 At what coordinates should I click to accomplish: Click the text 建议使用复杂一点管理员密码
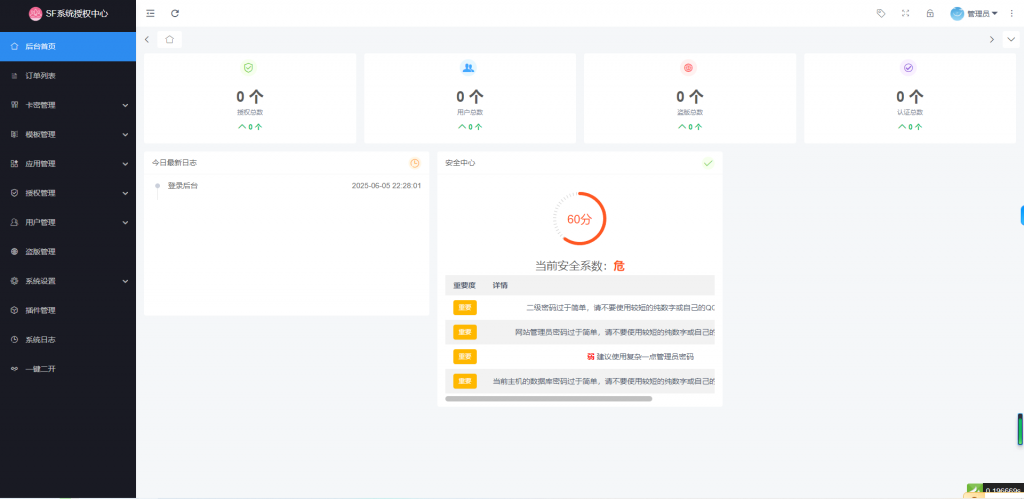(x=645, y=357)
